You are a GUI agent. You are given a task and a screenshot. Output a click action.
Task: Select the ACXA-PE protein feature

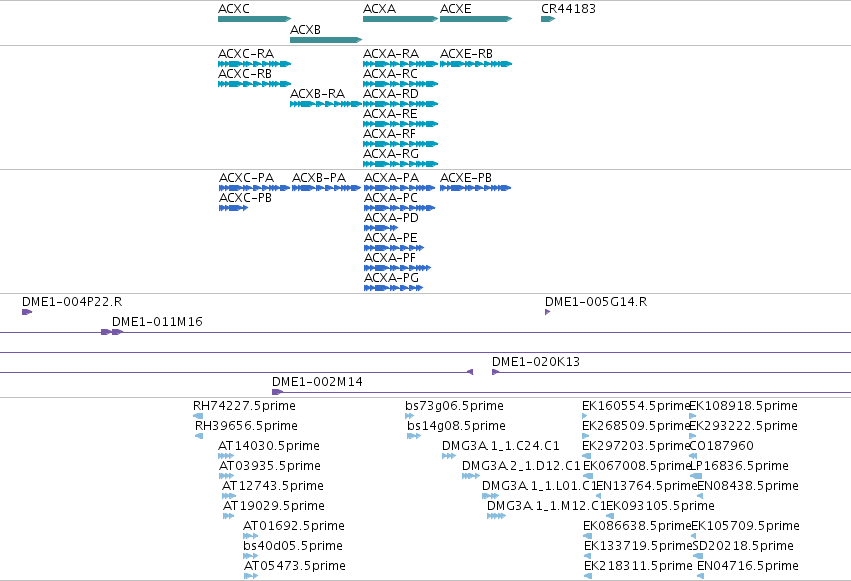coord(394,248)
